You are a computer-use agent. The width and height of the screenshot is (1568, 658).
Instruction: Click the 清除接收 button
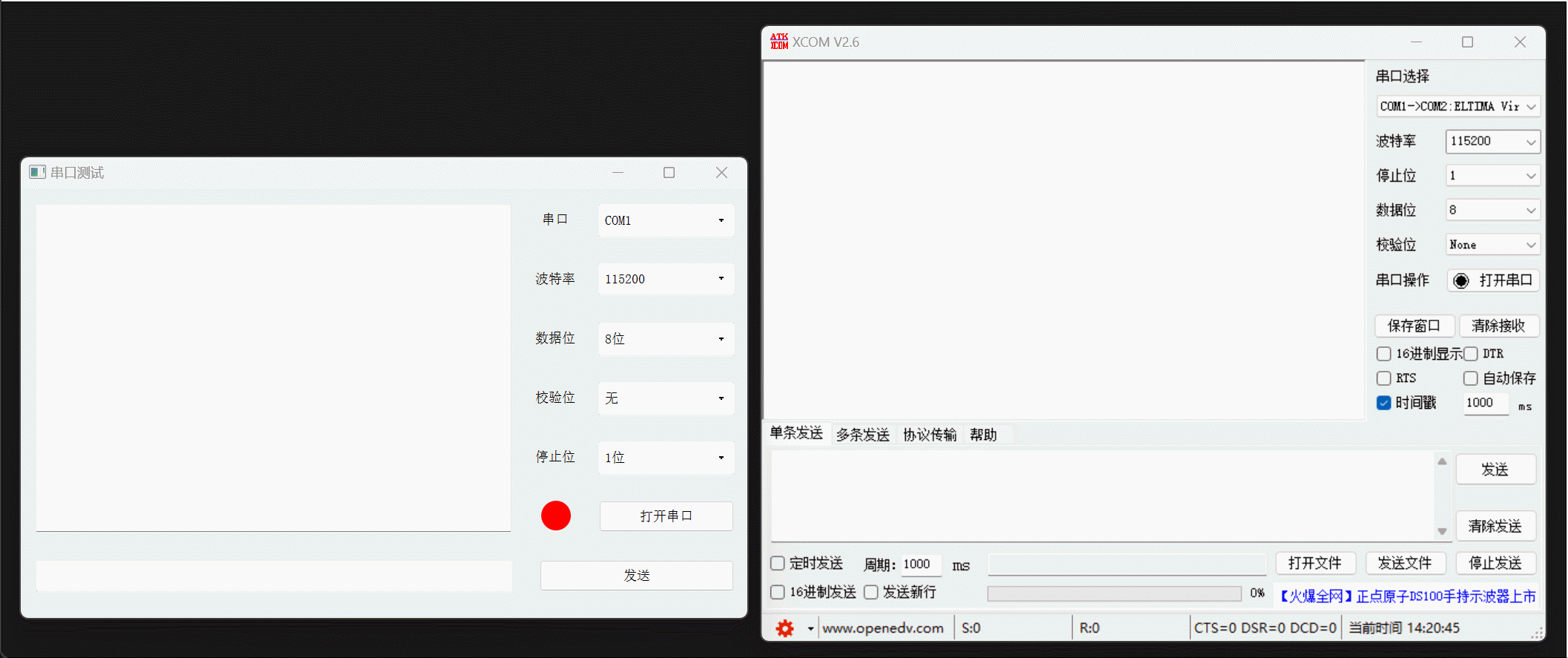1499,326
